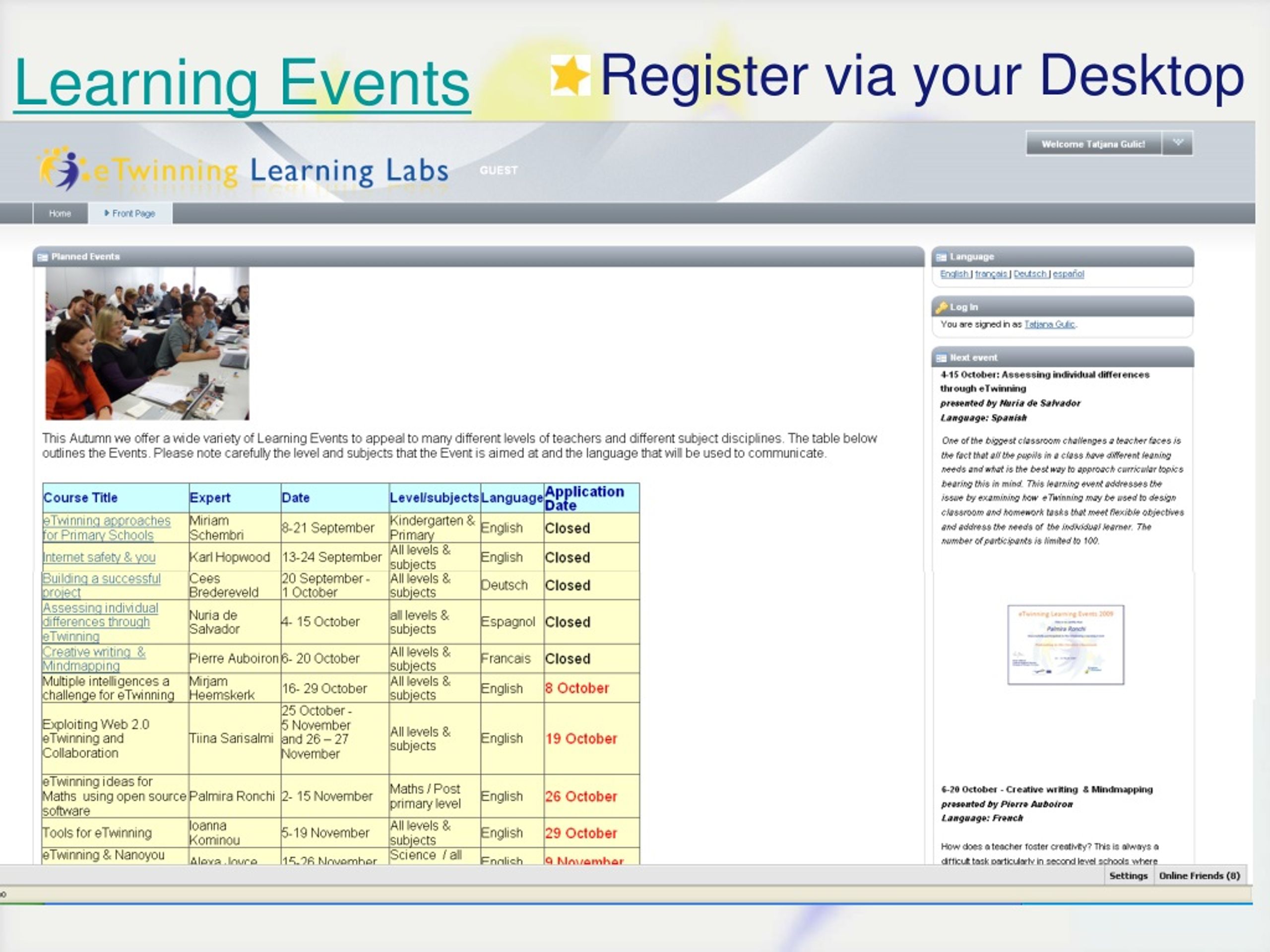Click the Multiple intelligences a challenge for eTwinning cell
This screenshot has width=1270, height=952.
point(116,688)
